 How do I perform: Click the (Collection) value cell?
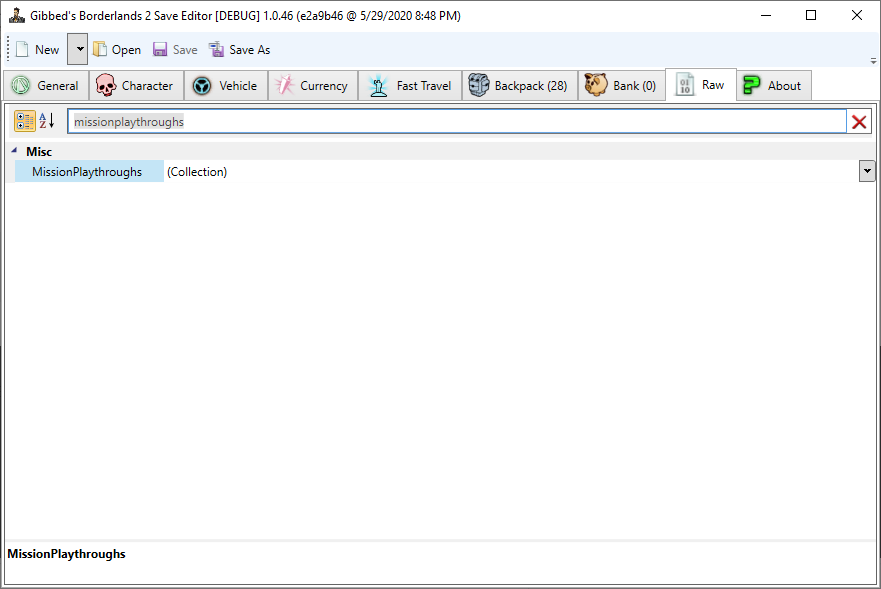(511, 171)
